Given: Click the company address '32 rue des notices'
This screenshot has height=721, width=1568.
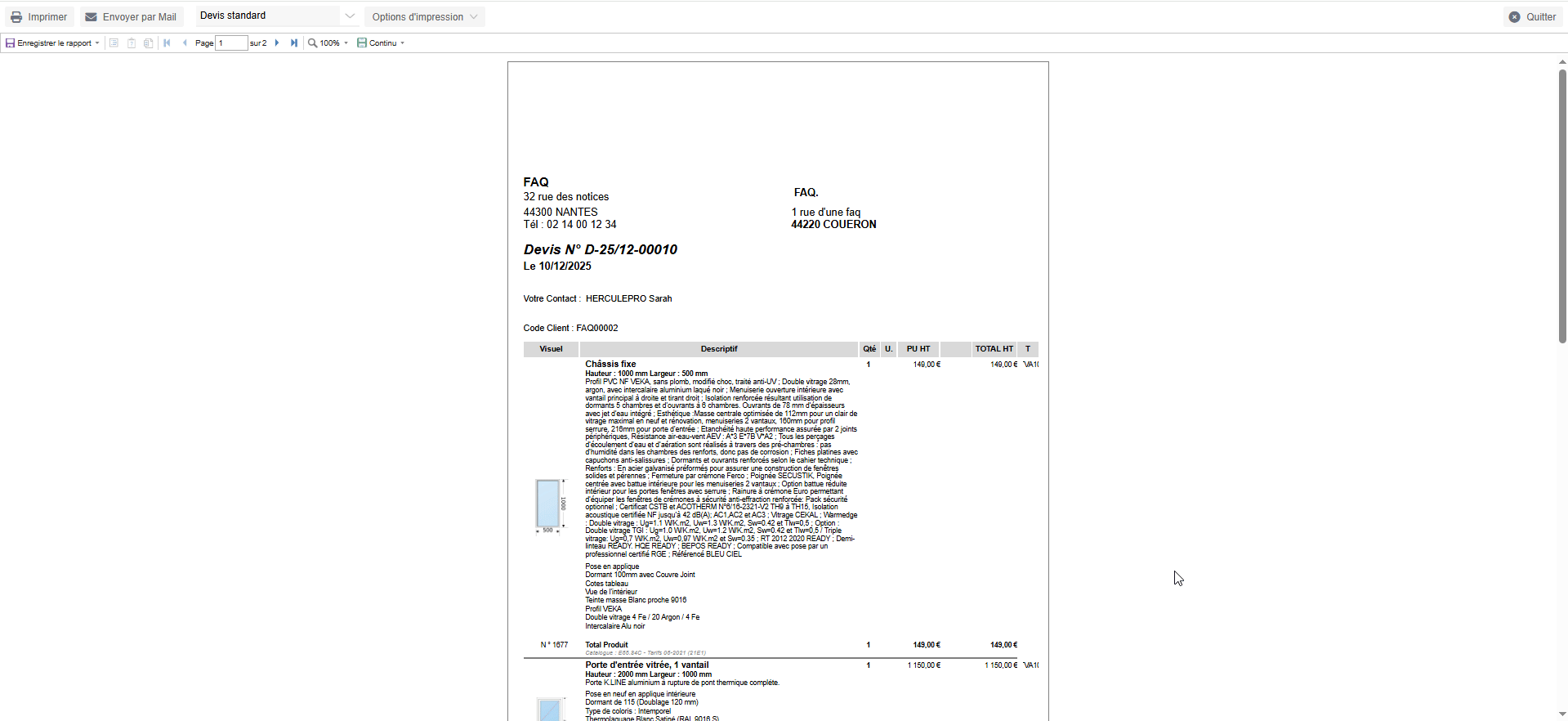Looking at the screenshot, I should click(566, 197).
